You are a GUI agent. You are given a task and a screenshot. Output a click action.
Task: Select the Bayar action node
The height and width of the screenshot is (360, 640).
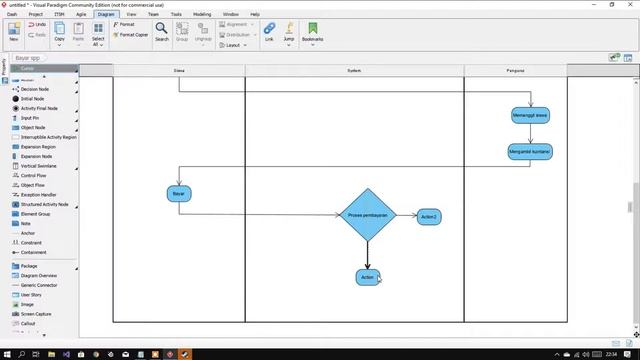click(179, 194)
